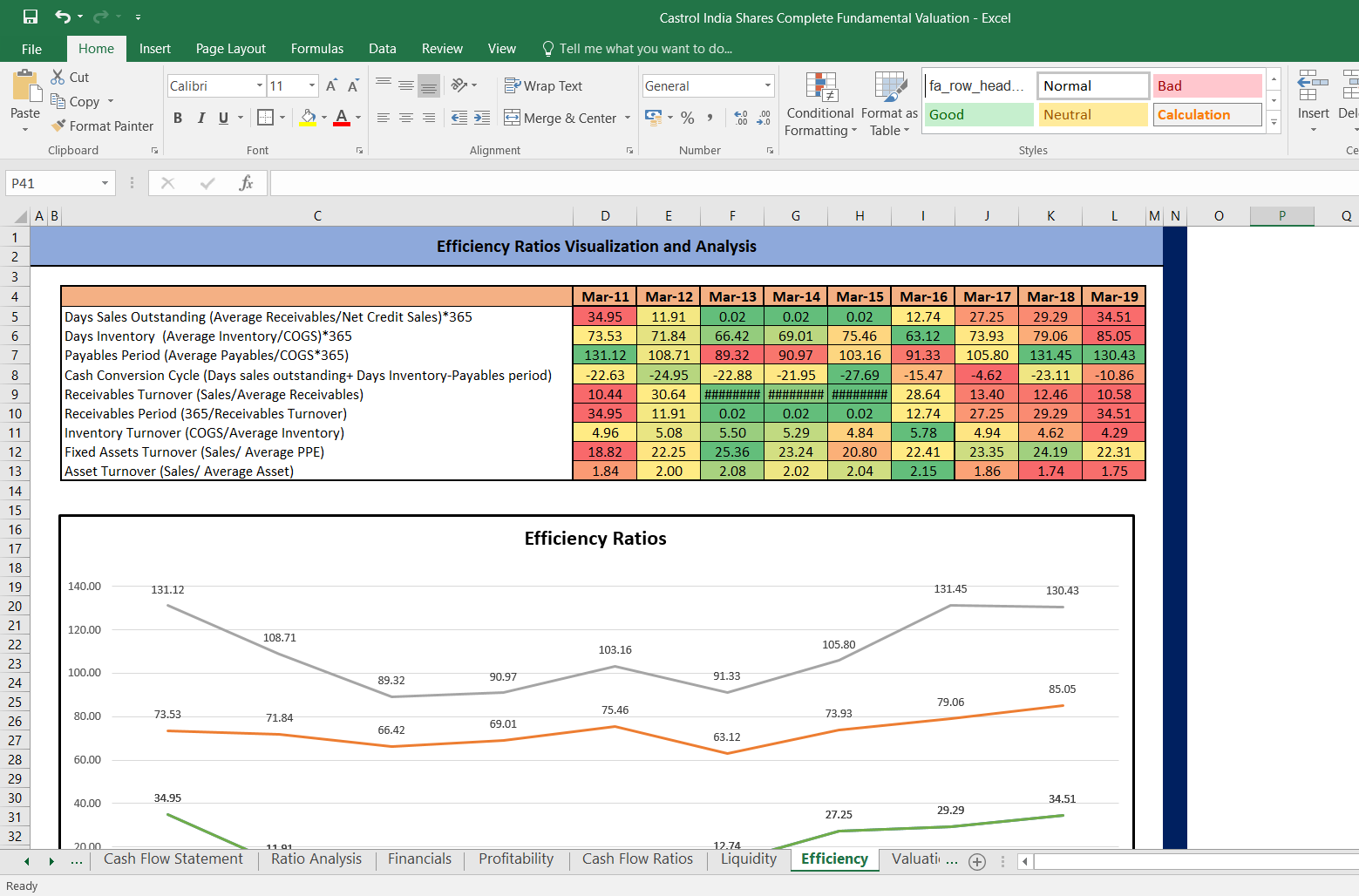Switch to Page Layout ribbon tab
Viewport: 1359px width, 896px height.
click(x=231, y=49)
